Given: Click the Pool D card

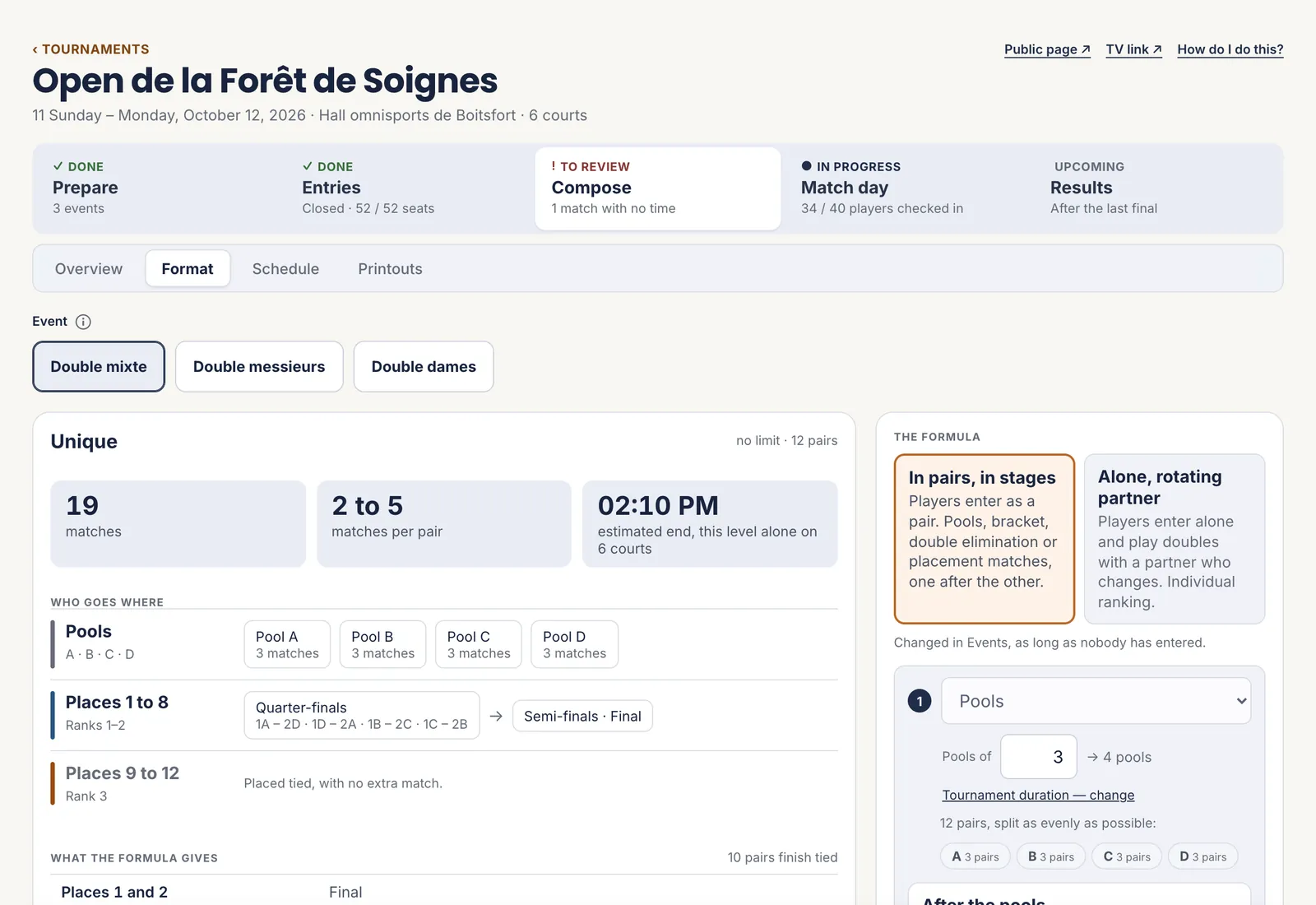Looking at the screenshot, I should (x=574, y=644).
